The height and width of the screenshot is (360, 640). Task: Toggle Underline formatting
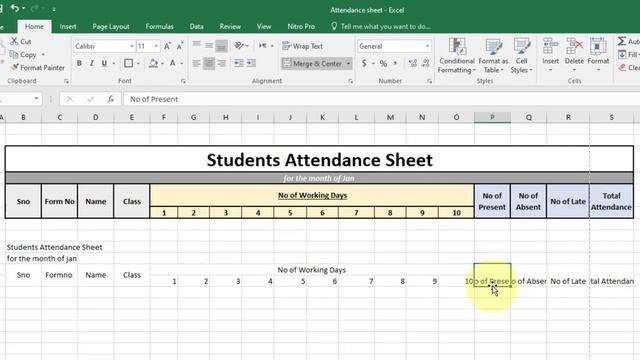(104, 63)
